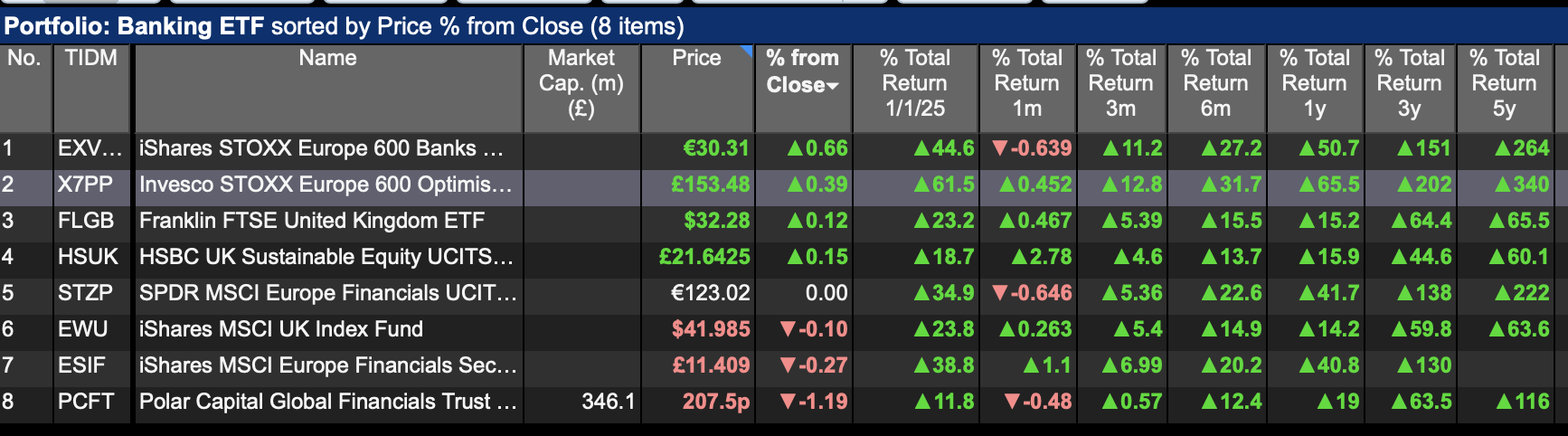Click the price €123.02
This screenshot has height=436, width=1568.
711,293
